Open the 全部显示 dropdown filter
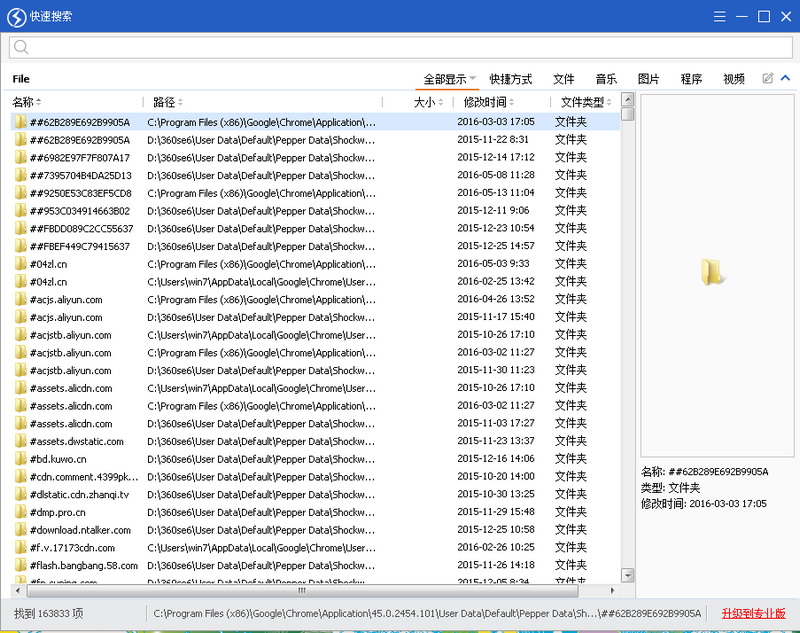Image resolution: width=800 pixels, height=633 pixels. coord(450,79)
